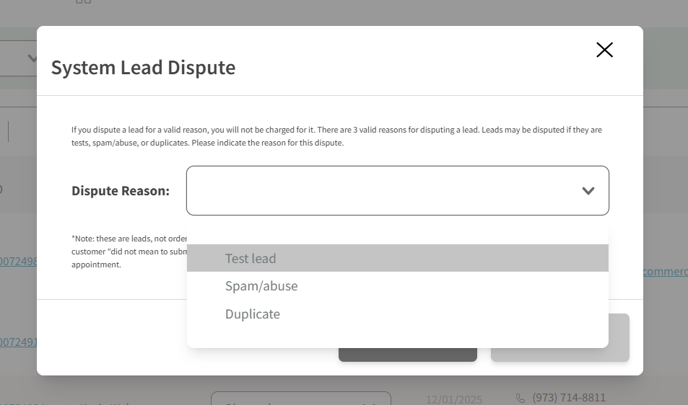Expand the background dropdown chevron at top left

[x=32, y=58]
